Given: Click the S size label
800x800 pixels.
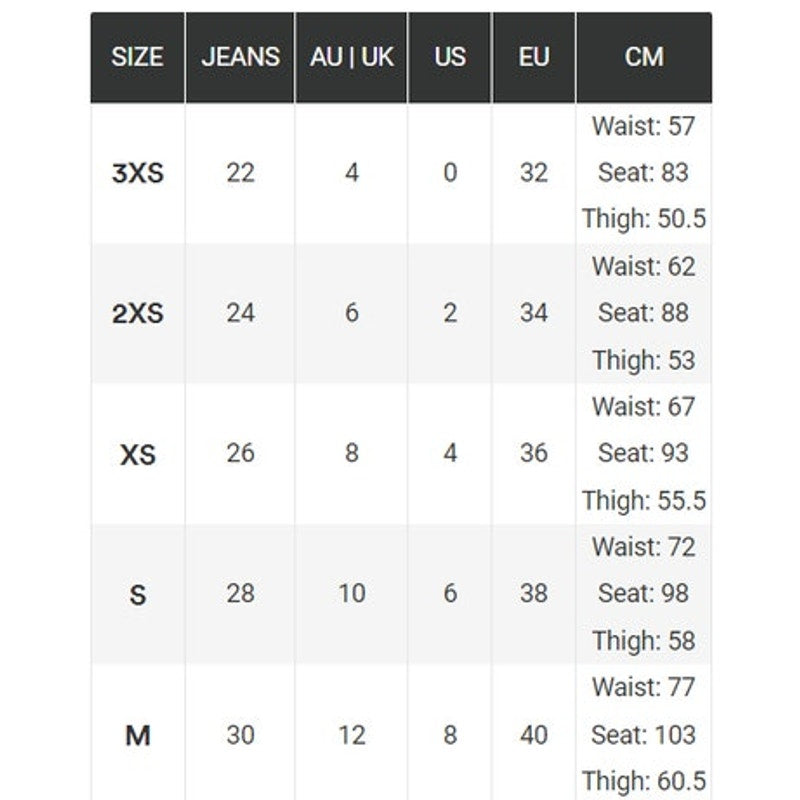Looking at the screenshot, I should tap(138, 595).
